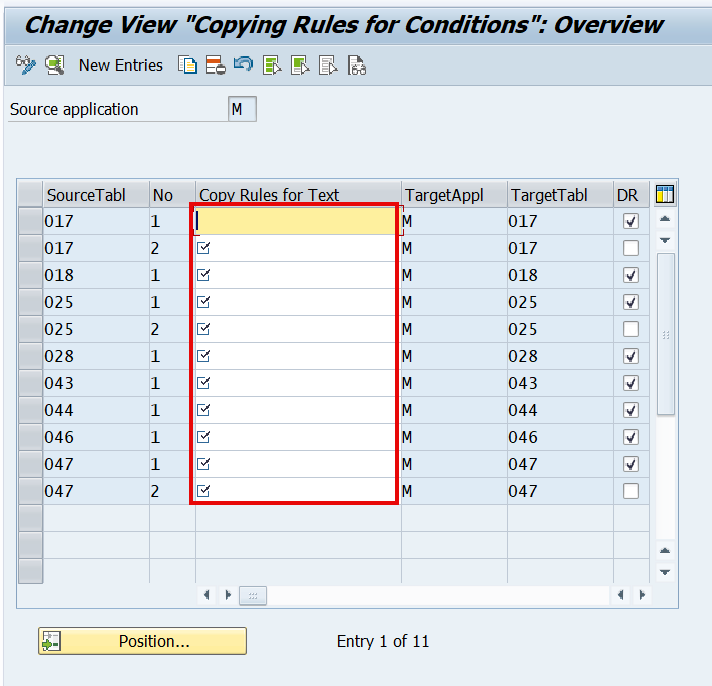
Task: Click the green Position button icon
Action: [x=51, y=641]
